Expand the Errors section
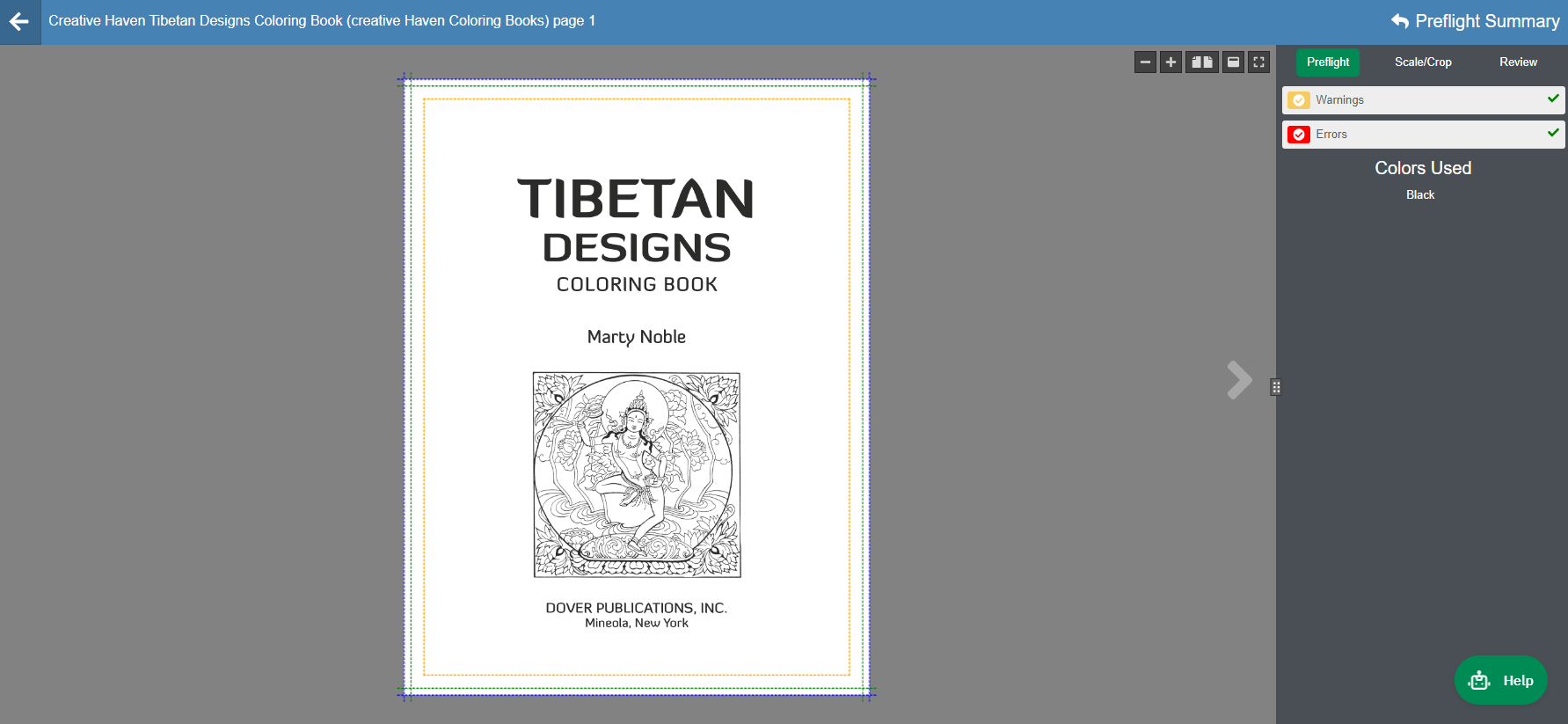 coord(1423,135)
